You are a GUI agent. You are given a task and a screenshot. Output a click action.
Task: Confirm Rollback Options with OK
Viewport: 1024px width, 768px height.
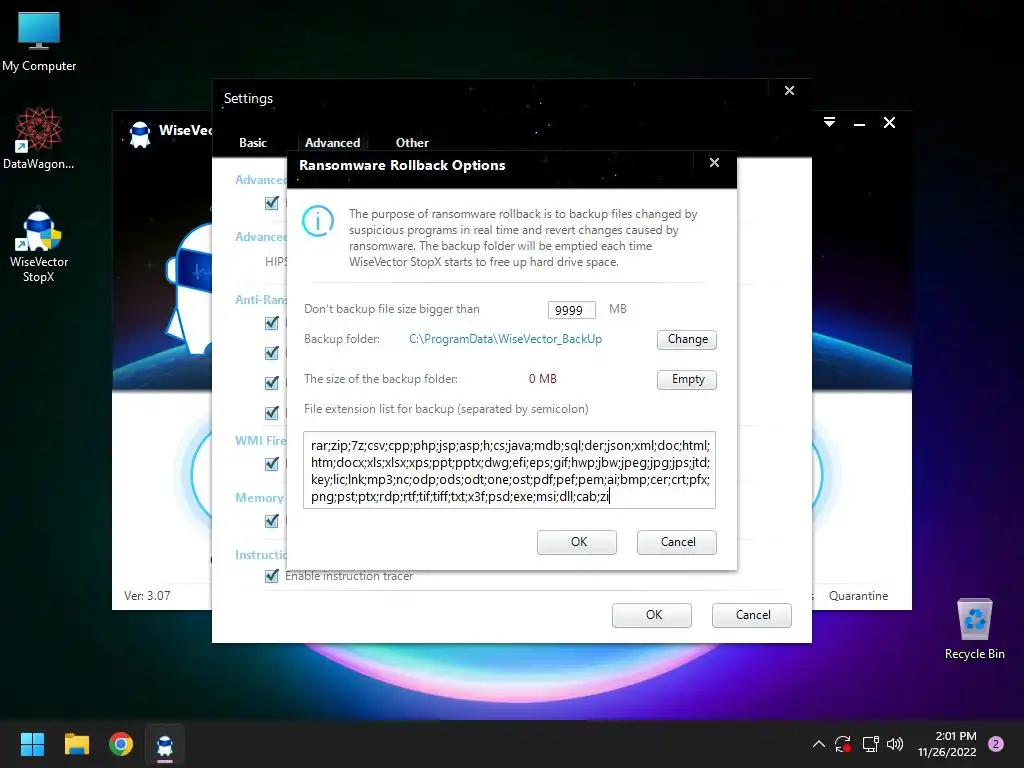click(x=577, y=542)
